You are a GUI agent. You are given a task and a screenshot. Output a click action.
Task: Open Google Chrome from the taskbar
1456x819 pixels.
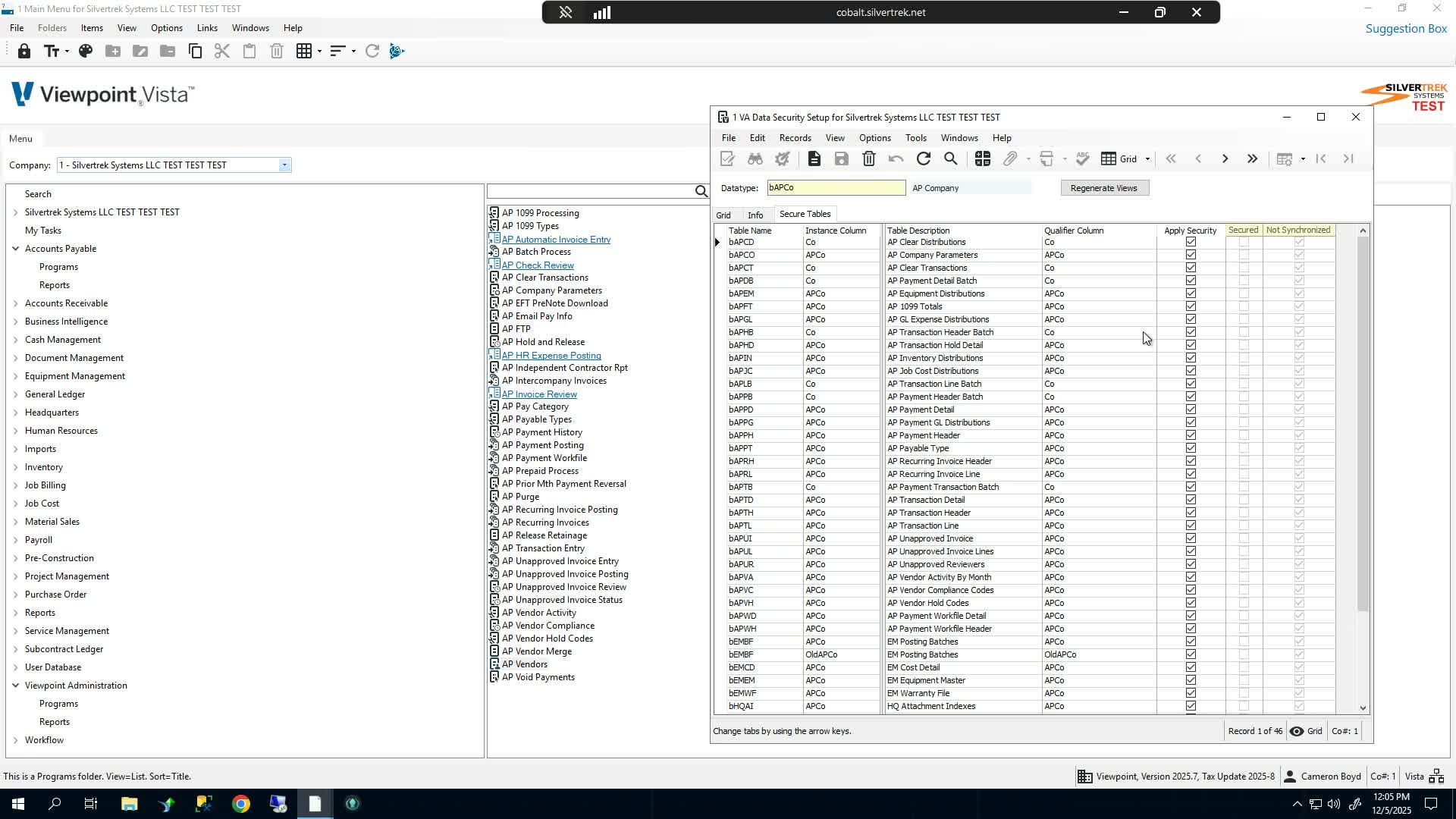[241, 804]
